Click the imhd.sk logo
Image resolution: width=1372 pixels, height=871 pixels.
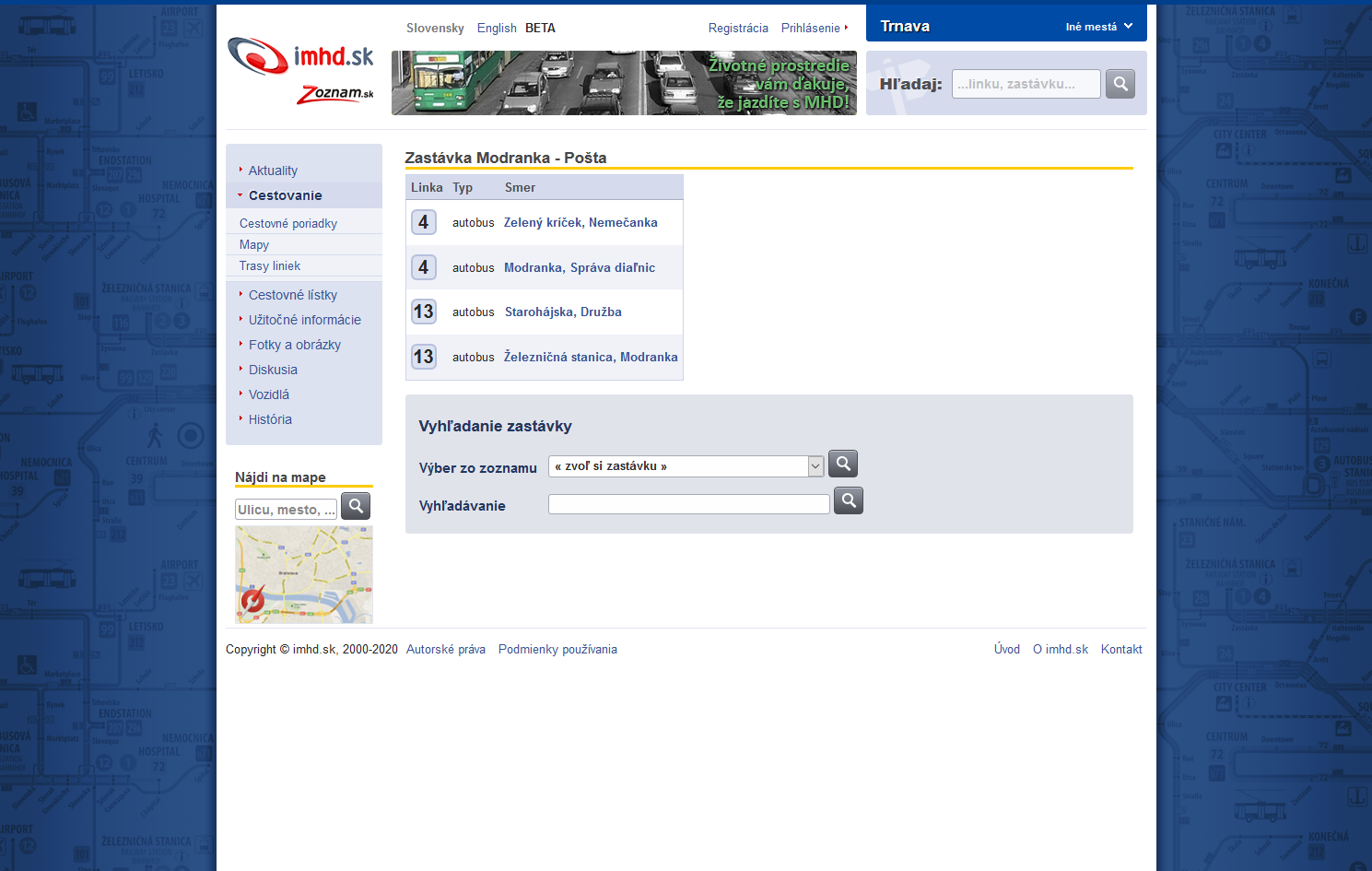point(300,57)
